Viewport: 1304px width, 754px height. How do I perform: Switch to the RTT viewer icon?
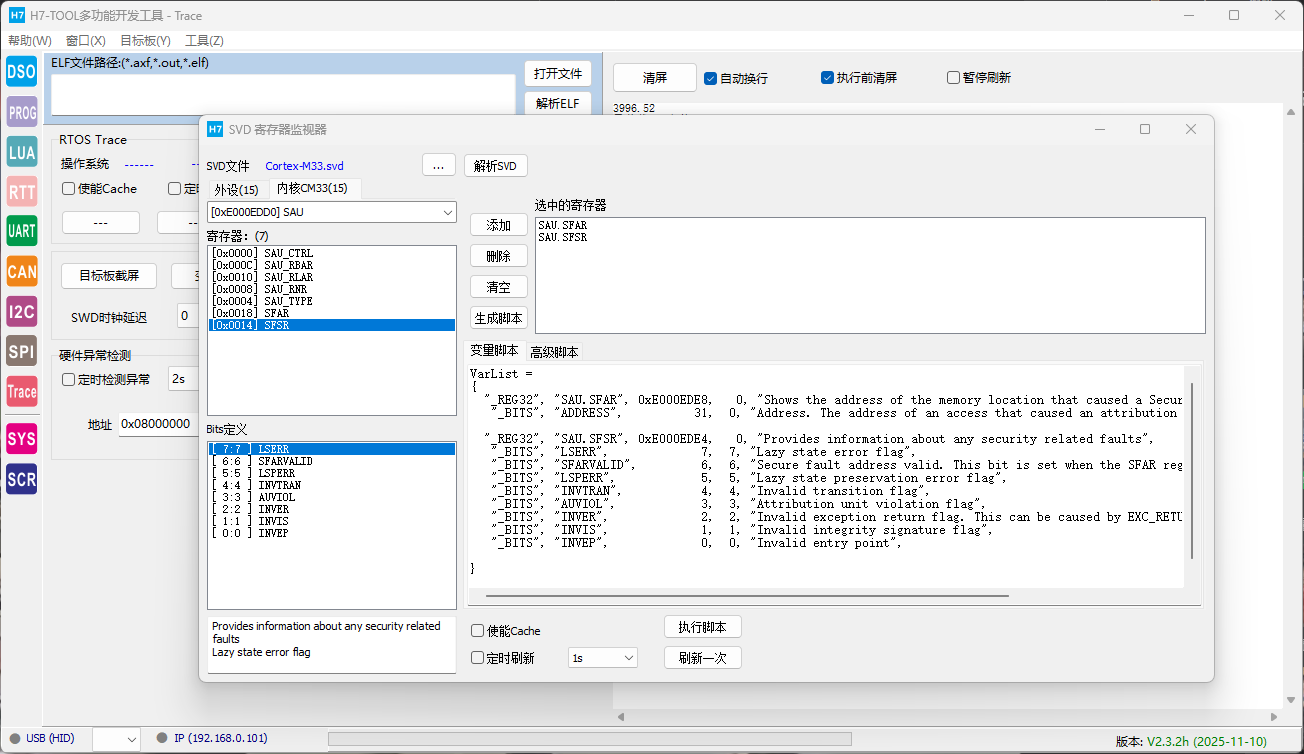[x=21, y=192]
